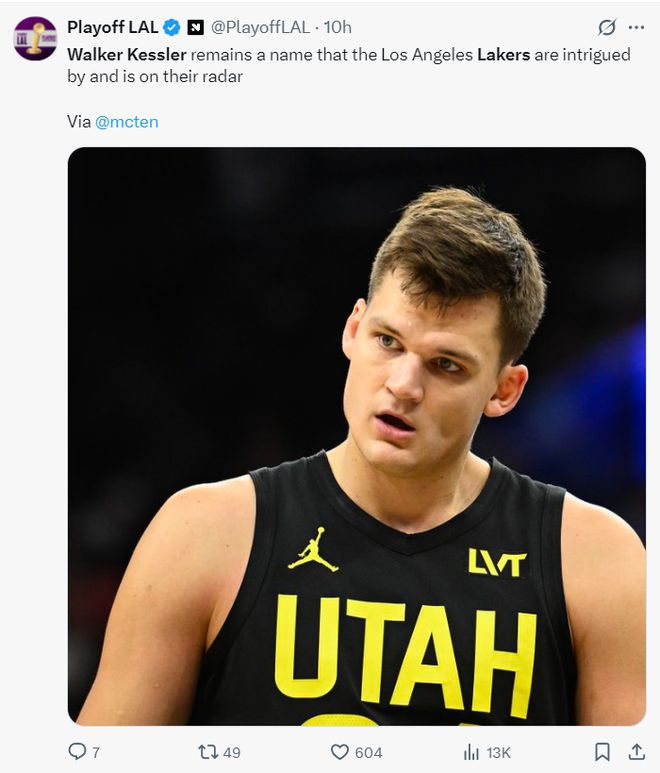Open the 10h timestamp permalink
660x773 pixels.
(x=338, y=27)
